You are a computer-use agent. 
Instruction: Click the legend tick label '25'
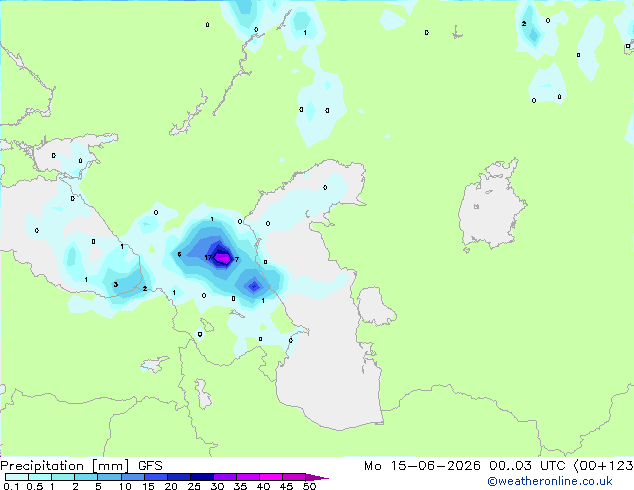tap(194, 486)
